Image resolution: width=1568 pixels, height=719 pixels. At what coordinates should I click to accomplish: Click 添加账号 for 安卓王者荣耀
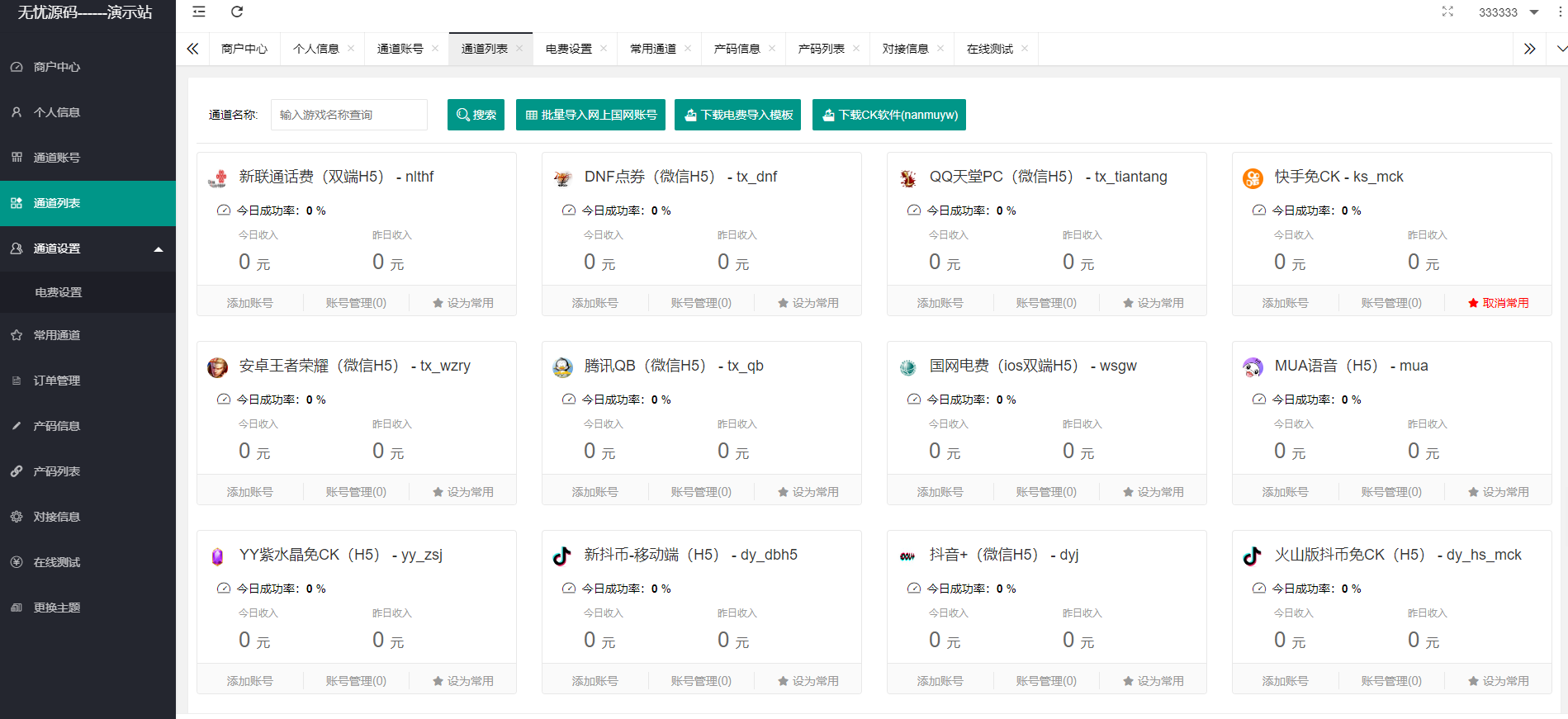[x=250, y=492]
